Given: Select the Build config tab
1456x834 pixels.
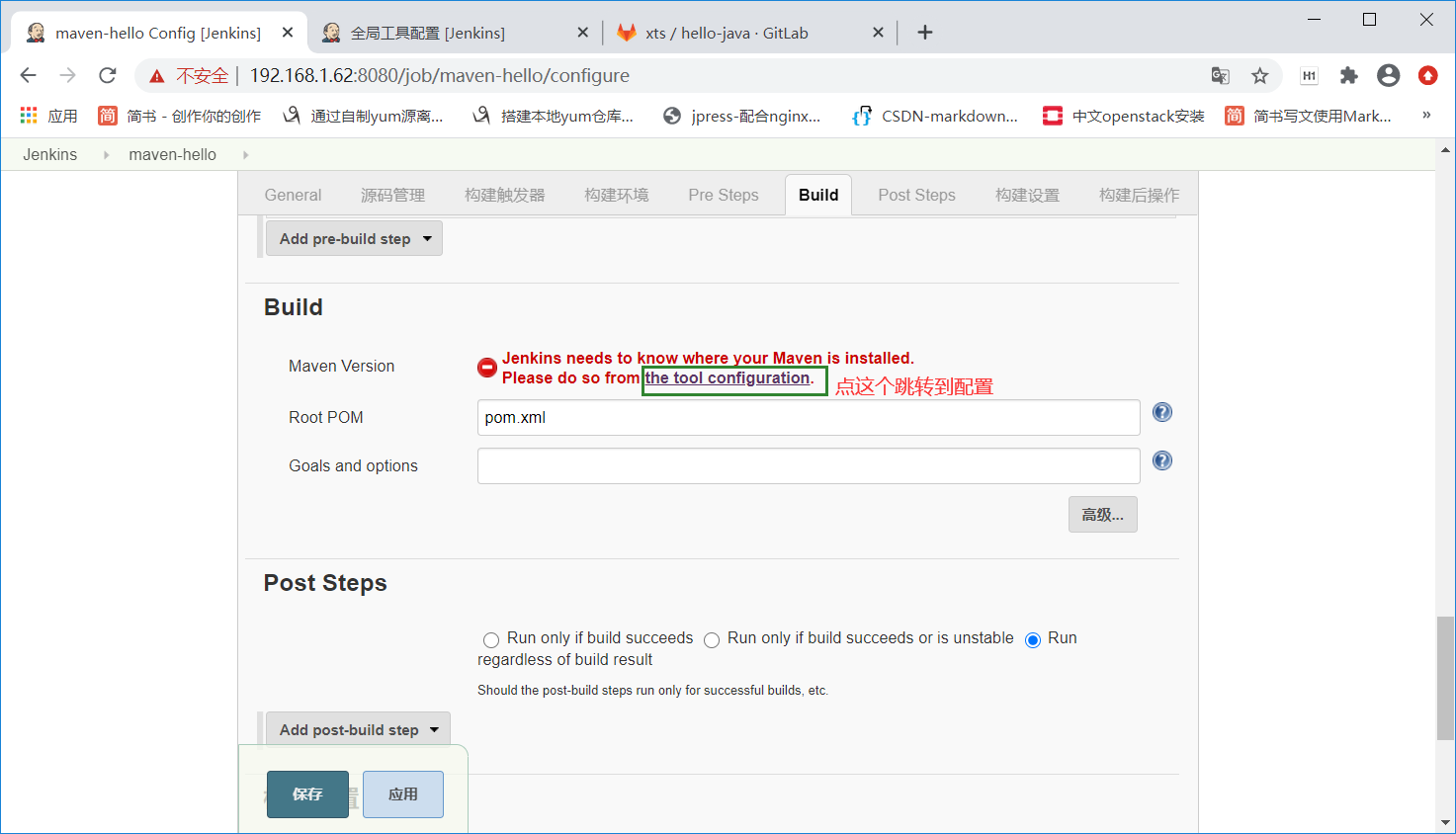Looking at the screenshot, I should 818,195.
